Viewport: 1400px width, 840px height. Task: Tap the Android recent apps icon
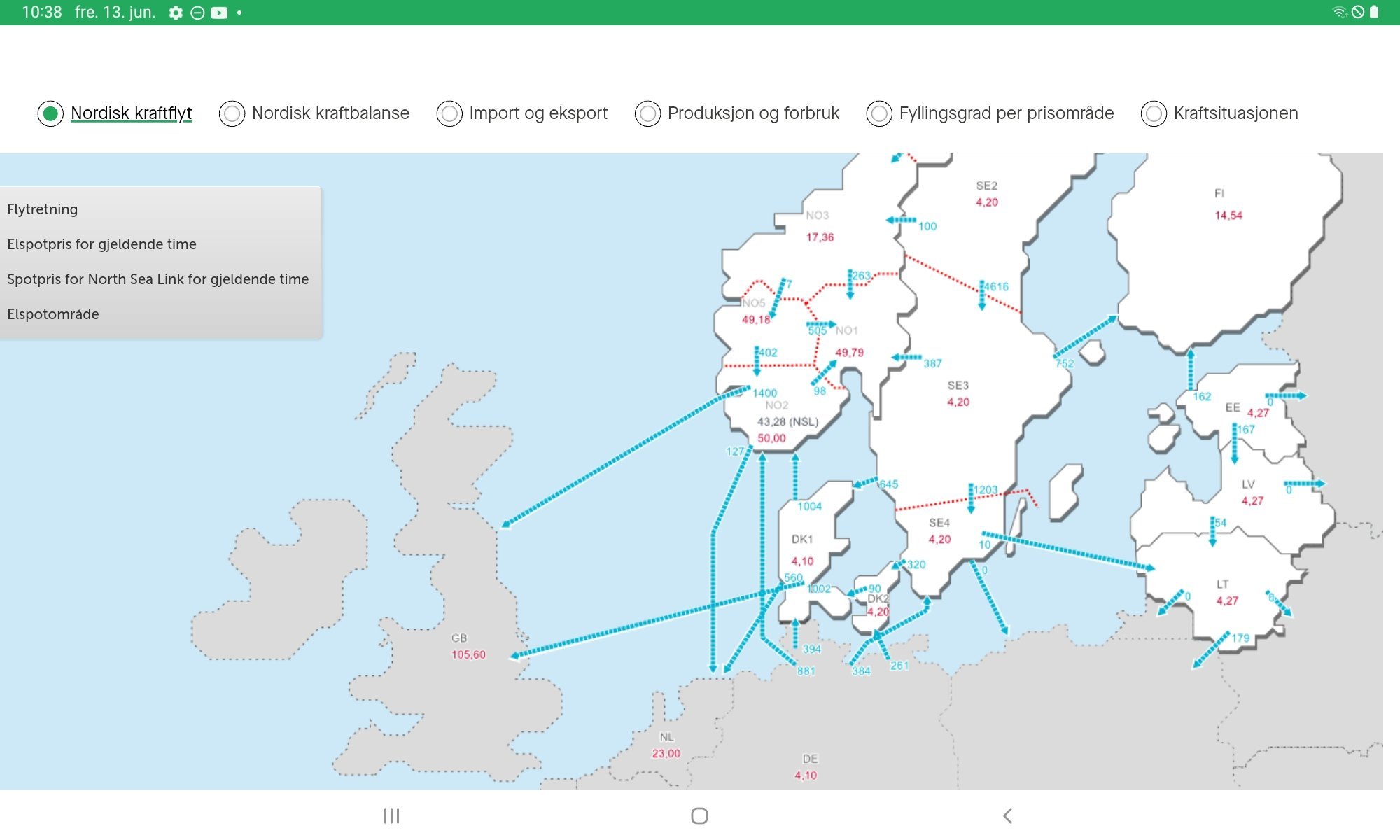(x=391, y=815)
